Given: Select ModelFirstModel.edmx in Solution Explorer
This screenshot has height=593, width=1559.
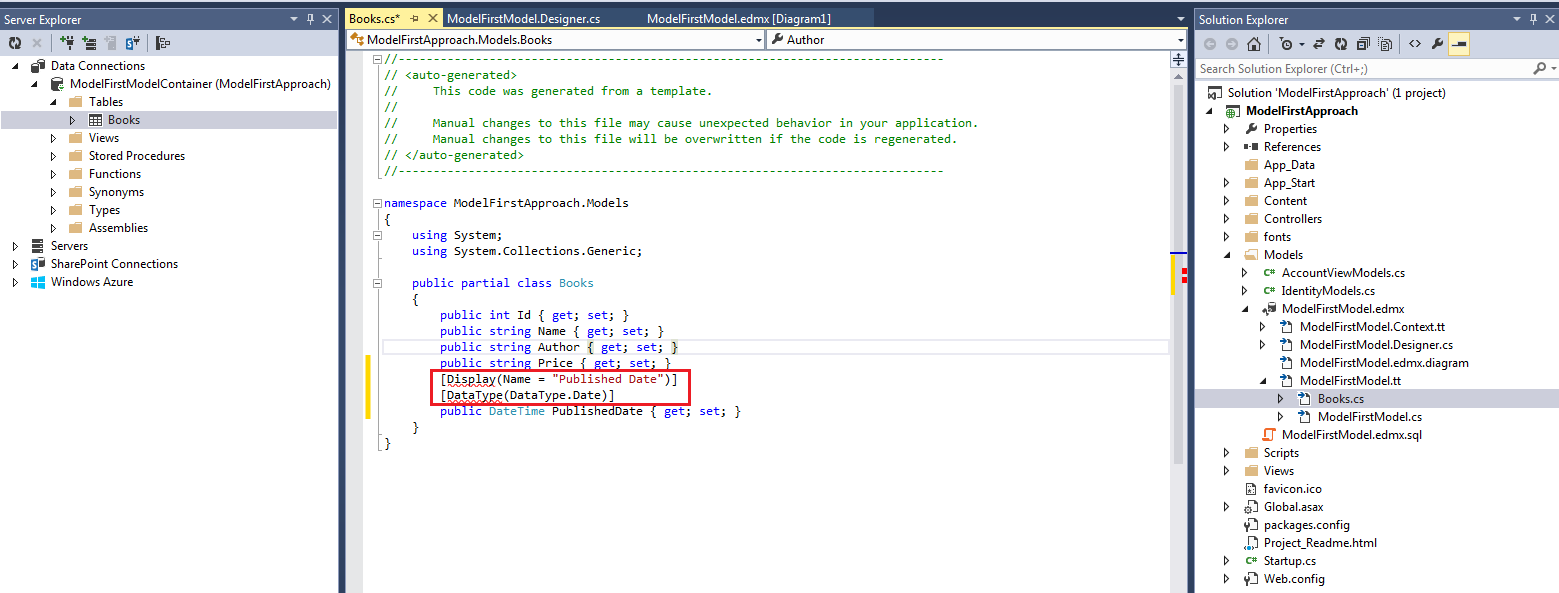Looking at the screenshot, I should 1343,309.
